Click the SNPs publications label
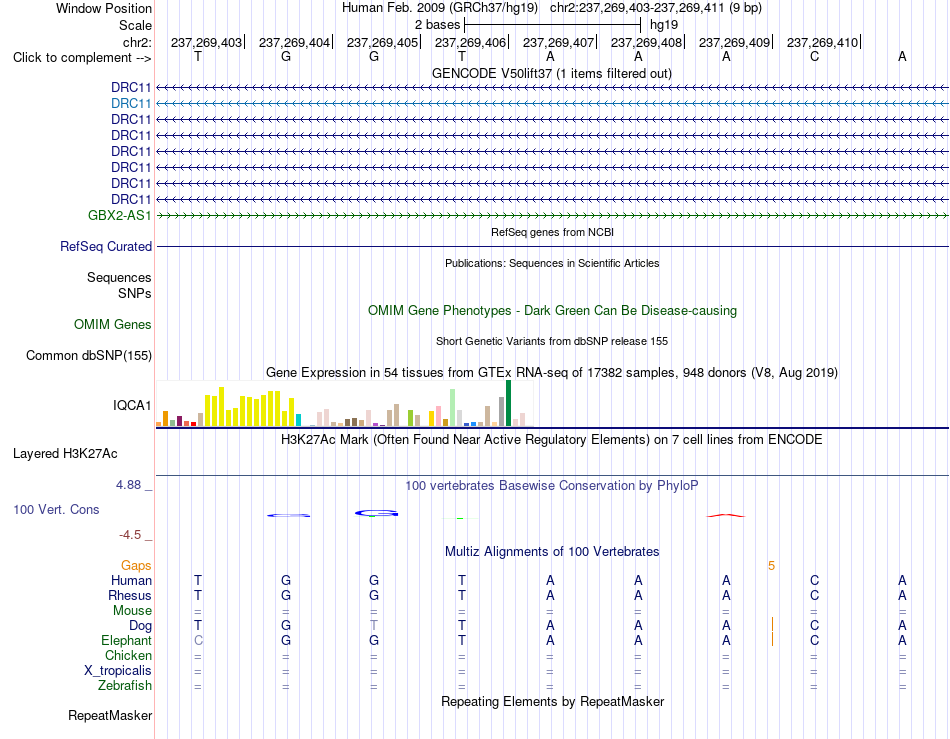Viewport: 950px width, 739px height. point(135,293)
